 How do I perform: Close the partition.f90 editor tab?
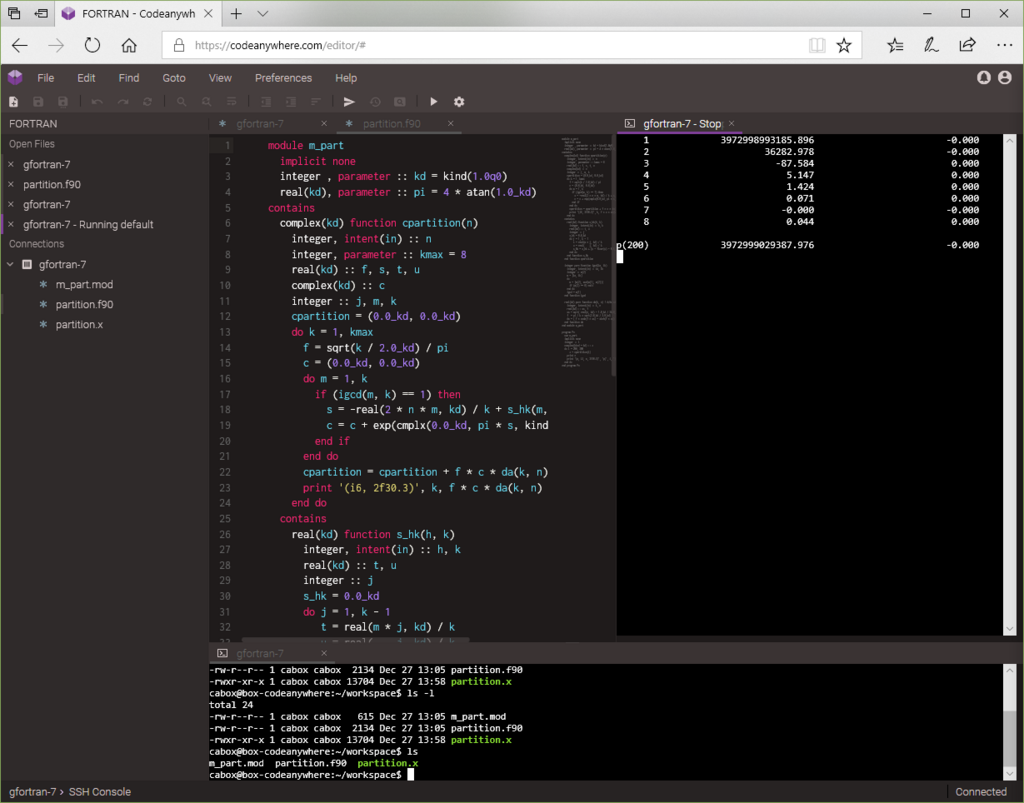tap(451, 123)
